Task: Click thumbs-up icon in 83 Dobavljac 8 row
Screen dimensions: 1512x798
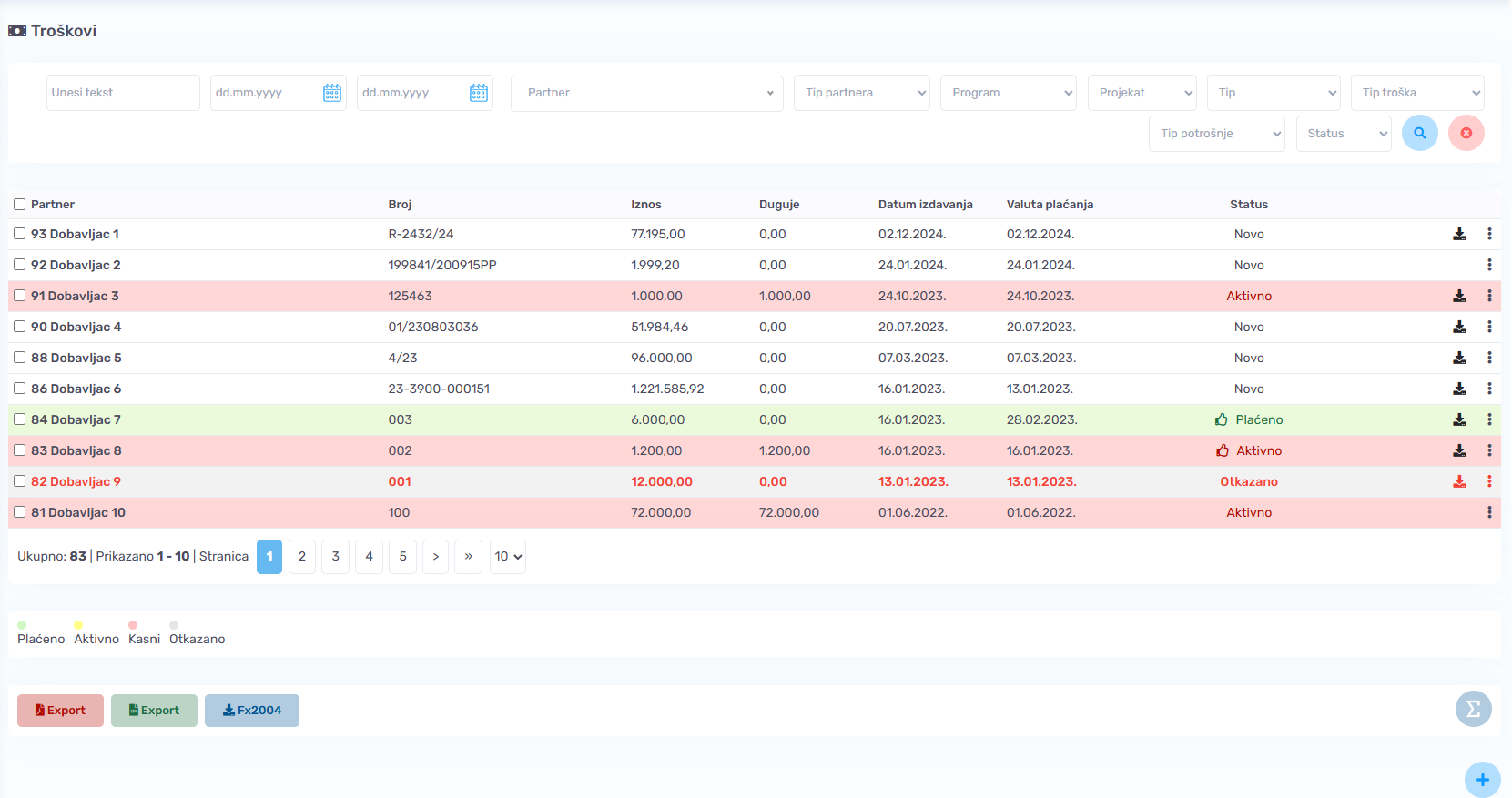Action: tap(1223, 450)
